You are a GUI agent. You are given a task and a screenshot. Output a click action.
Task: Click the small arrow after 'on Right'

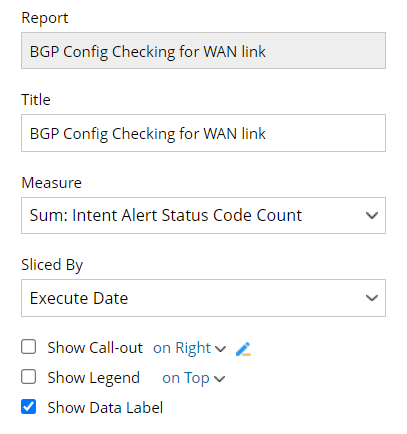(220, 349)
